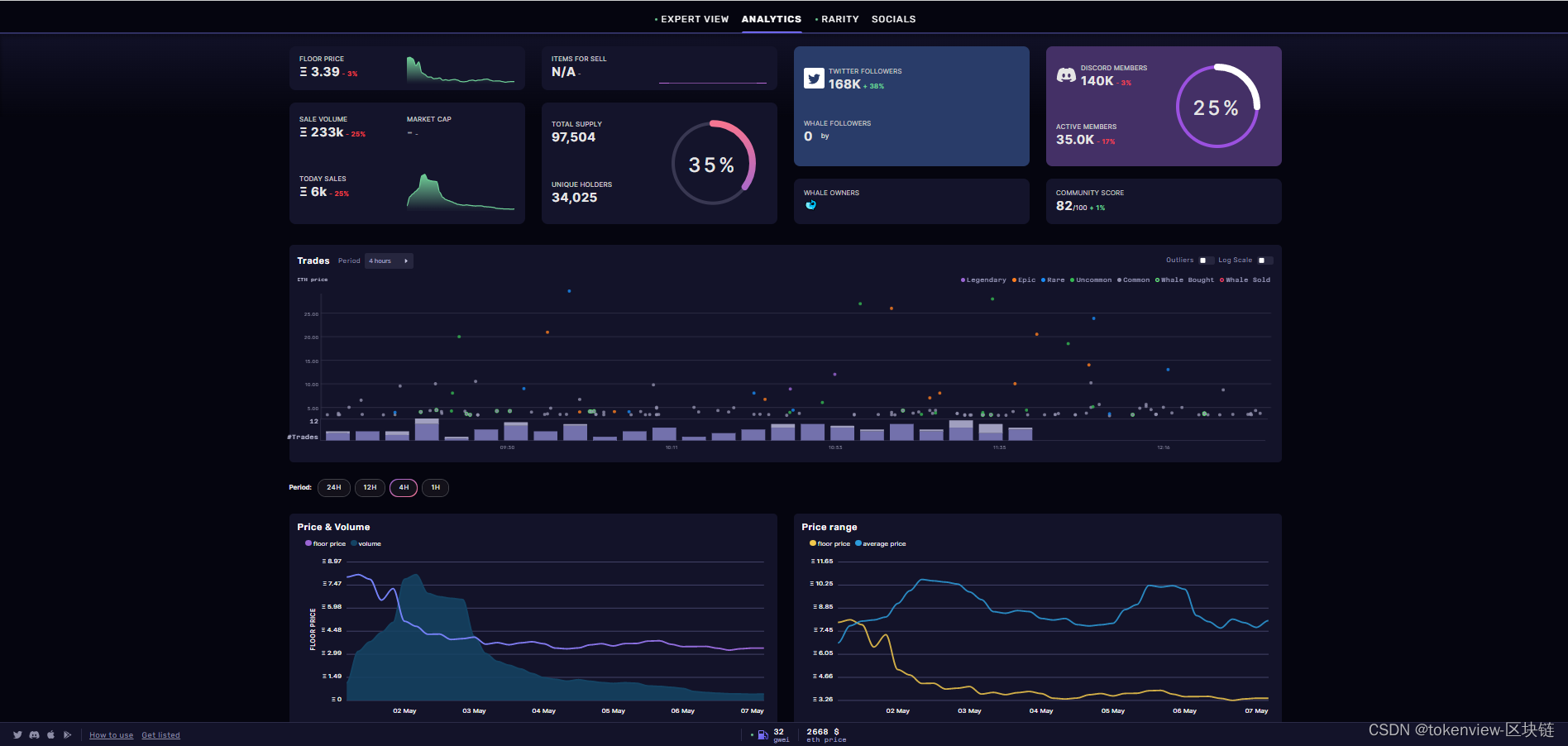
Task: Set period to 12H
Action: coord(370,487)
